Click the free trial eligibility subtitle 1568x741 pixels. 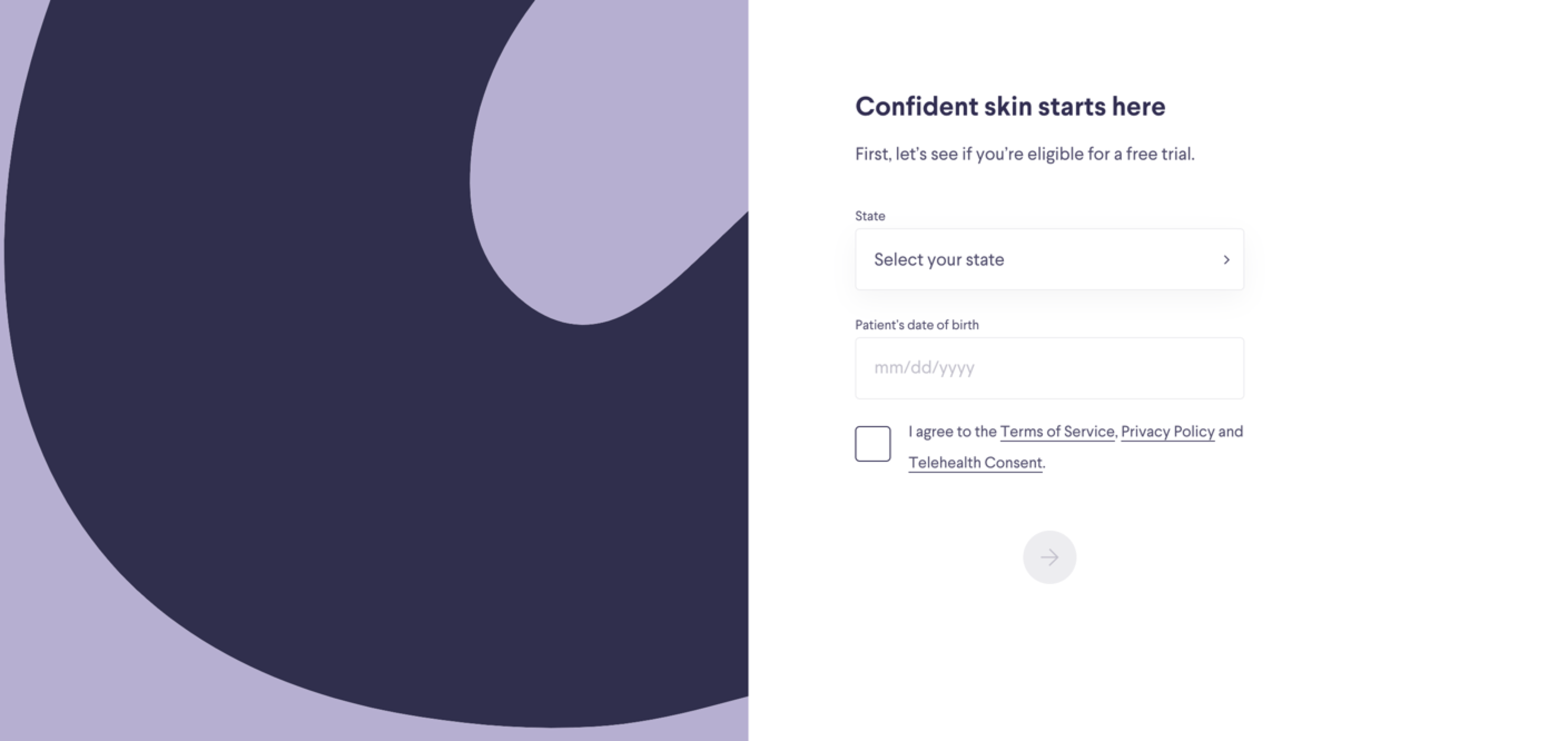pyautogui.click(x=1024, y=154)
